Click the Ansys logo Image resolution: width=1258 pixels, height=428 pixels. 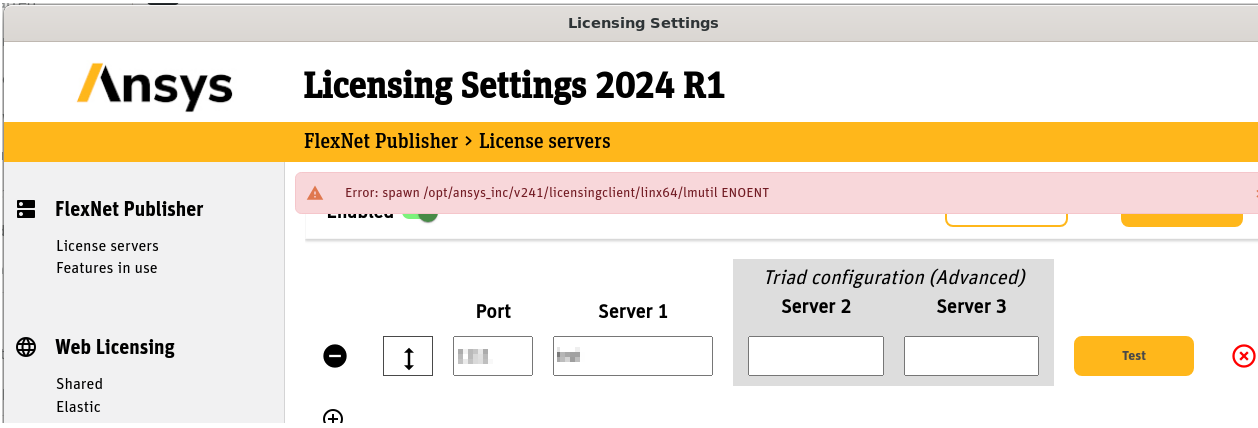(155, 86)
